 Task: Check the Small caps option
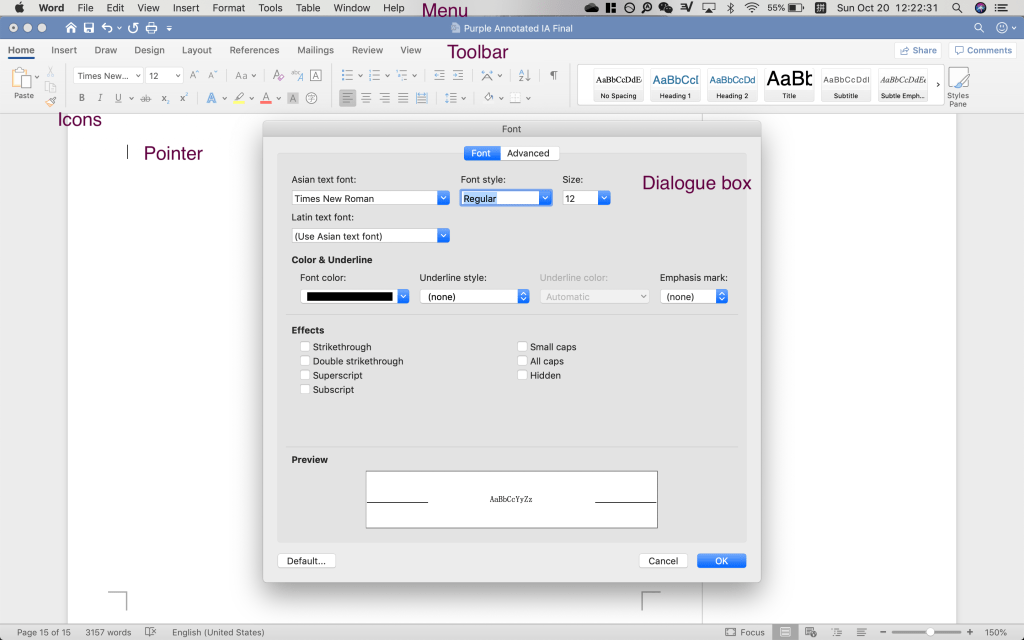(522, 347)
